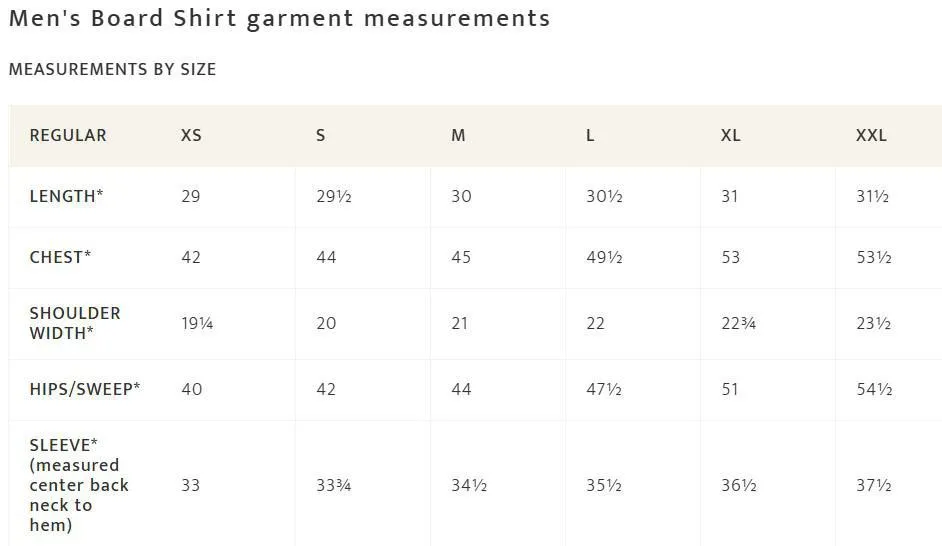This screenshot has width=942, height=546.
Task: Click the REGULAR header cell
Action: (68, 136)
